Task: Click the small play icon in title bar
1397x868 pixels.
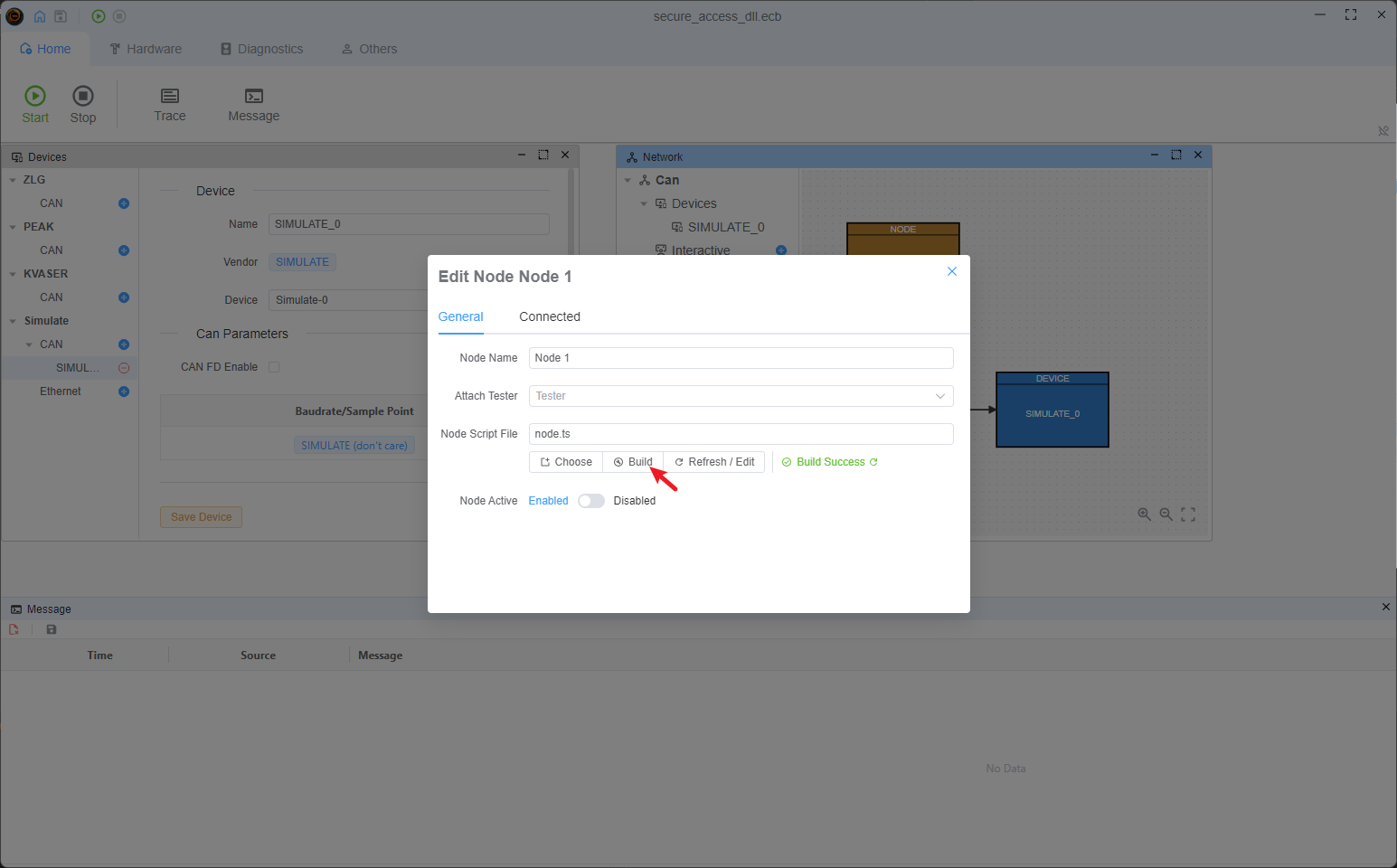Action: [99, 16]
